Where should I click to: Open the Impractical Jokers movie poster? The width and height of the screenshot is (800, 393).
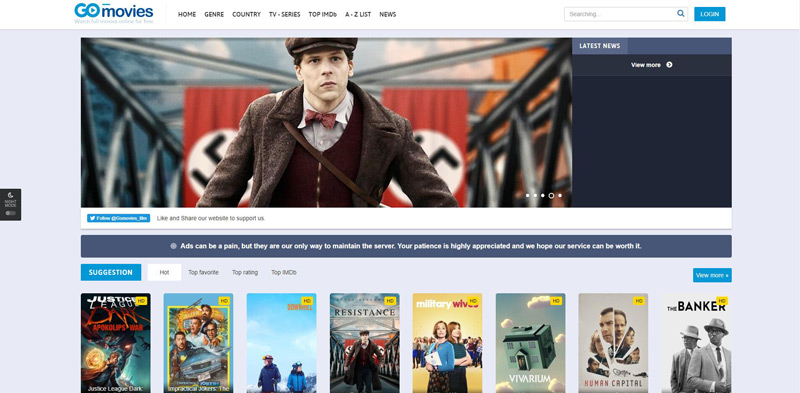pyautogui.click(x=198, y=343)
